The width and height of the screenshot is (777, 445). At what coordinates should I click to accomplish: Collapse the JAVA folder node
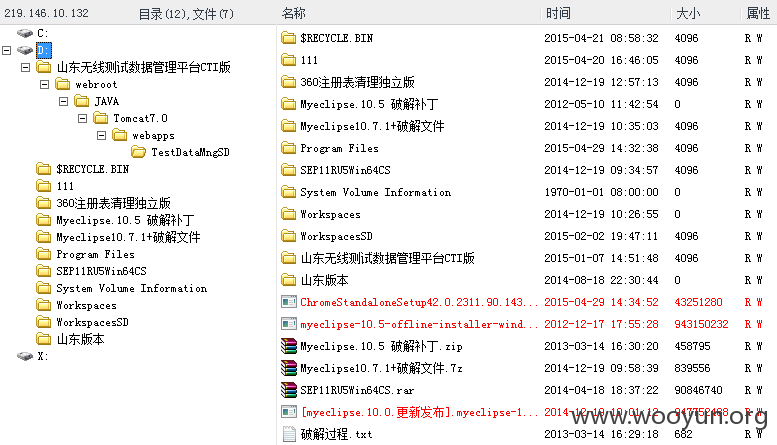(63, 102)
